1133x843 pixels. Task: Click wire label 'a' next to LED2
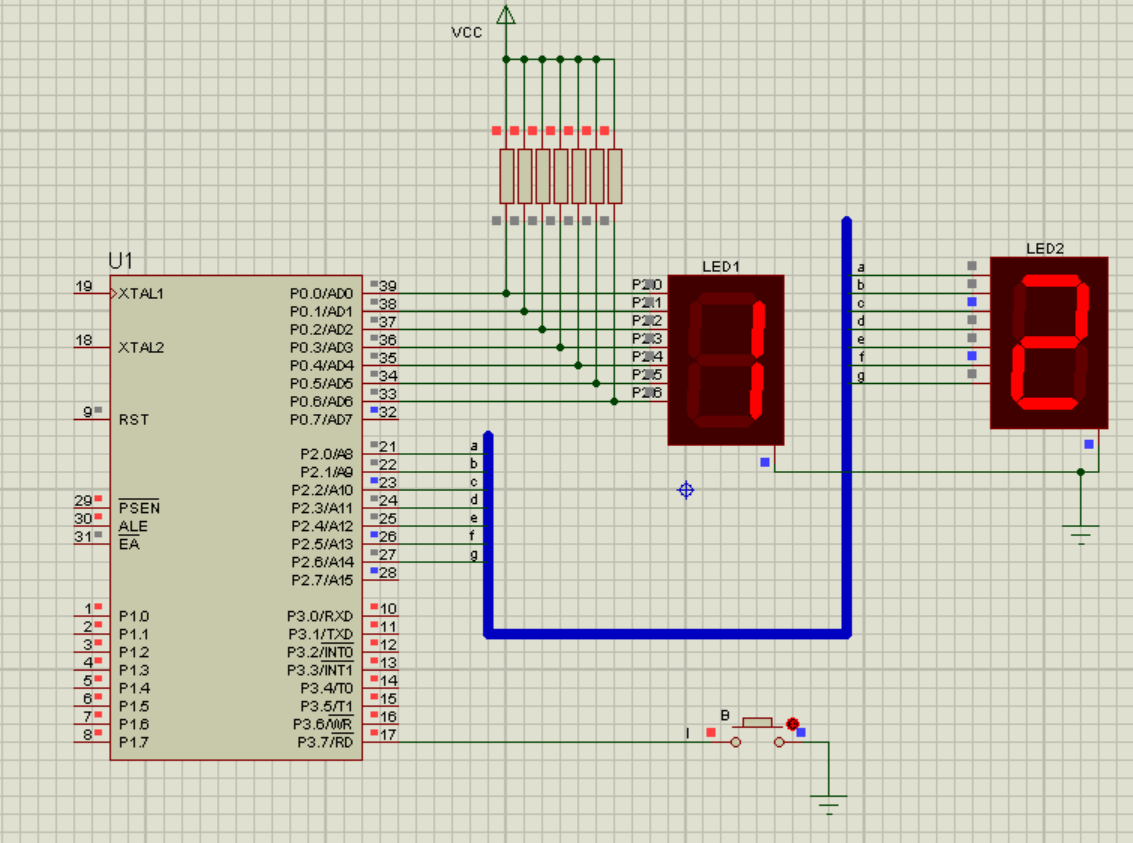(x=861, y=267)
